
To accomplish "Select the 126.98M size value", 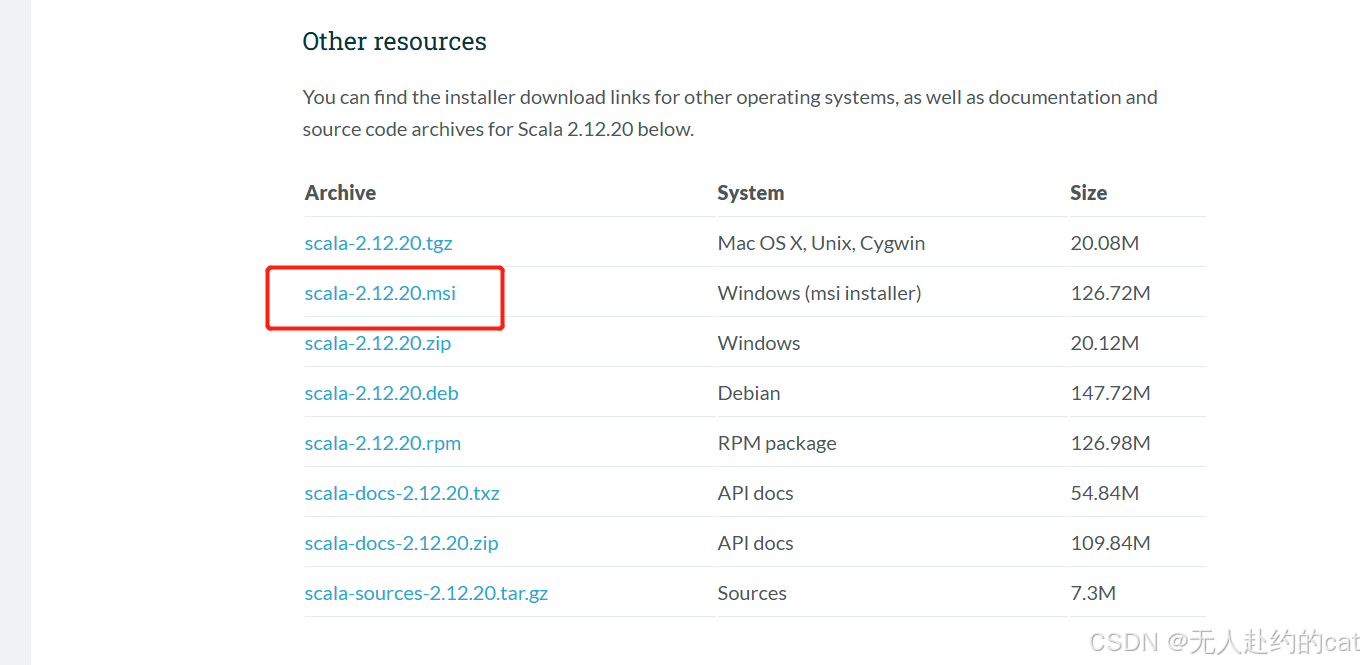I will [1111, 443].
